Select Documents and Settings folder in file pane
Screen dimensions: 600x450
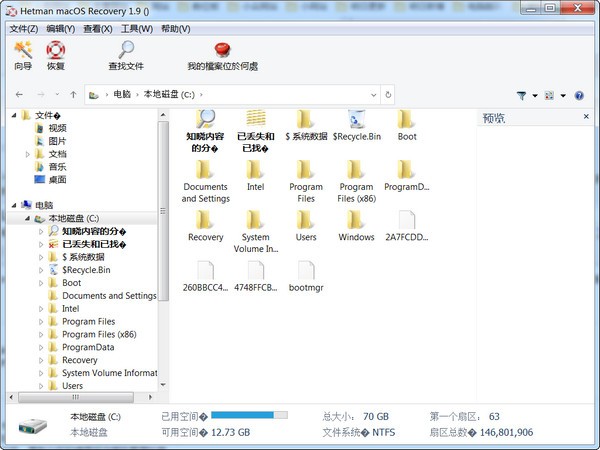tap(205, 181)
